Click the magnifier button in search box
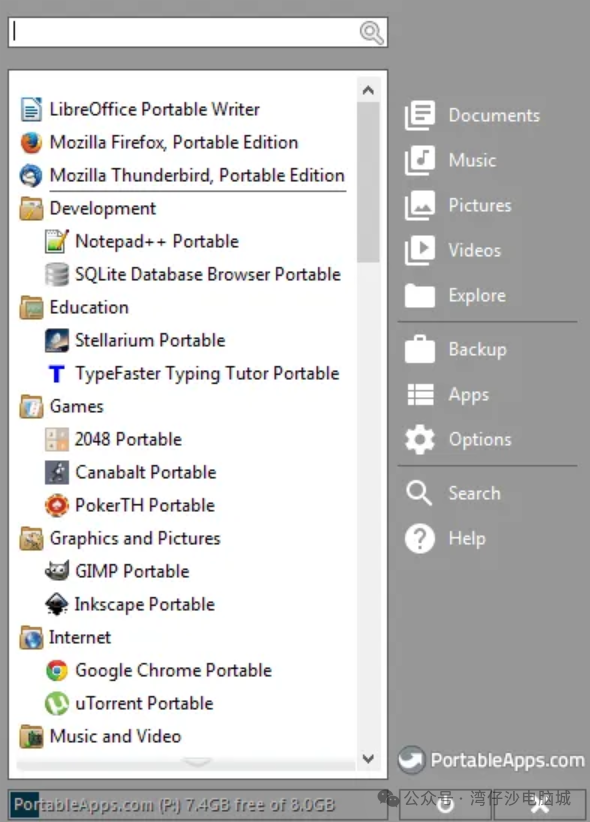 (371, 33)
